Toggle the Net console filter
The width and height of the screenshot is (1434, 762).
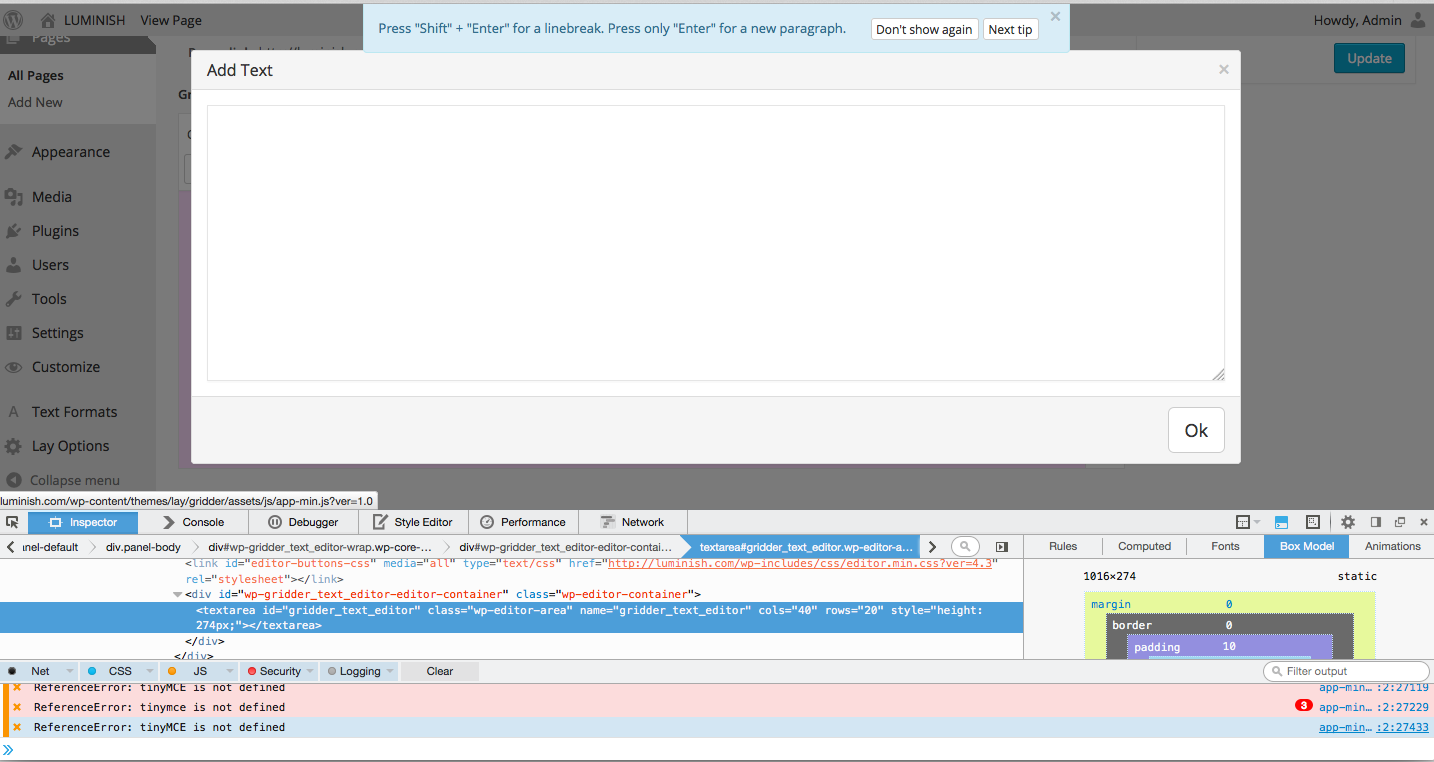pos(41,670)
